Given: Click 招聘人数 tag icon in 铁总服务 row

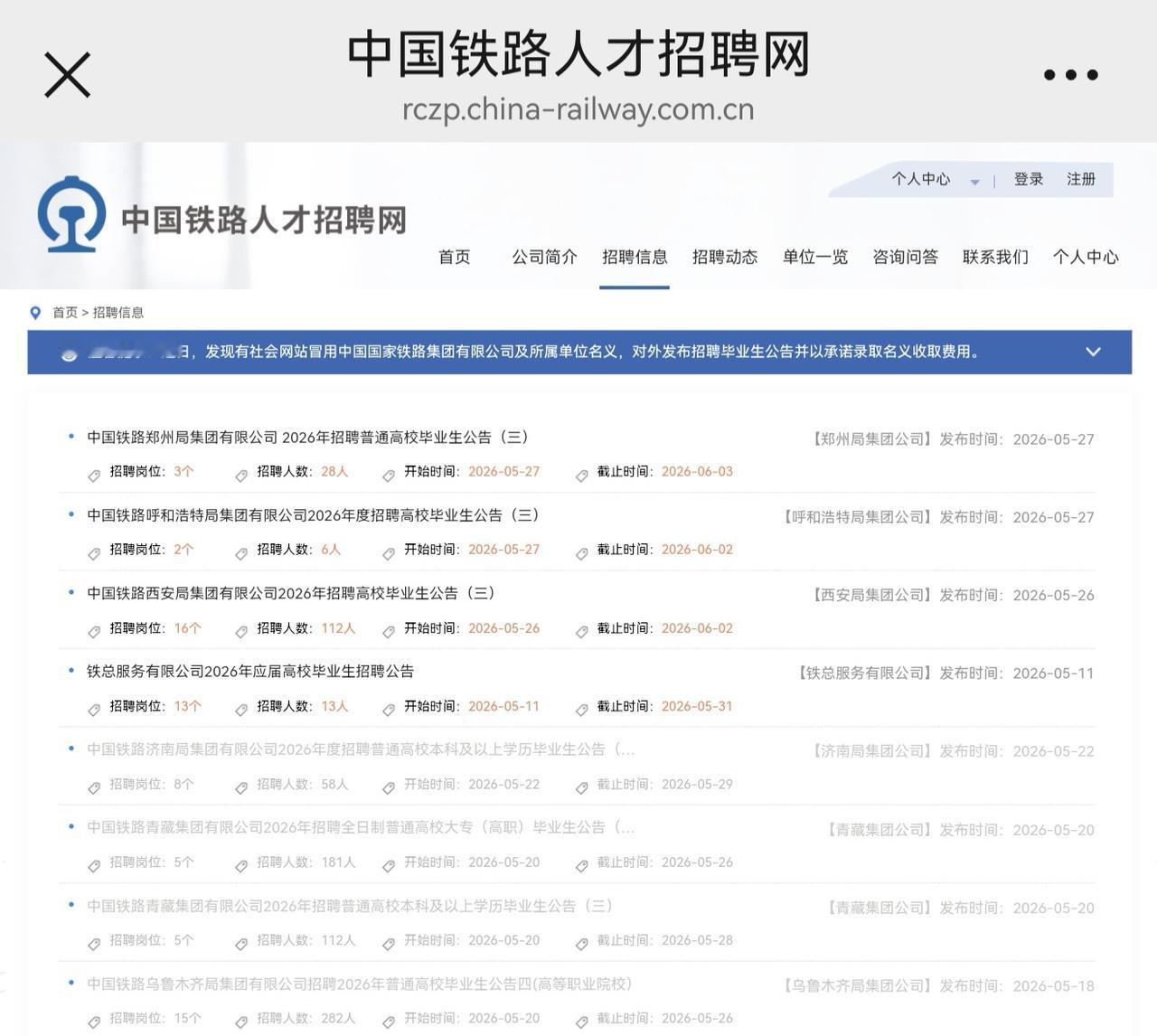Looking at the screenshot, I should pos(241,710).
